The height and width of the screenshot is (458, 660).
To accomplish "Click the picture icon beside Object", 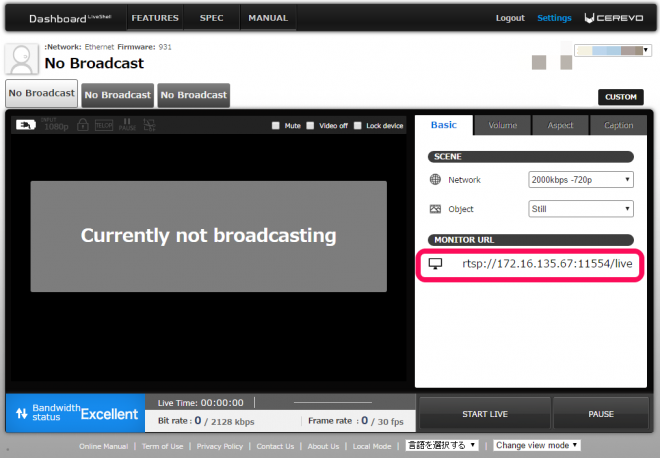I will (x=435, y=209).
